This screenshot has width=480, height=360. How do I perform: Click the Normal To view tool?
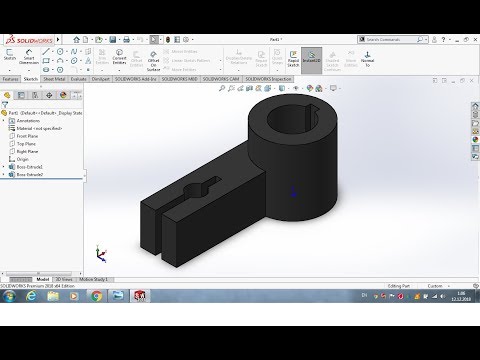pos(367,59)
